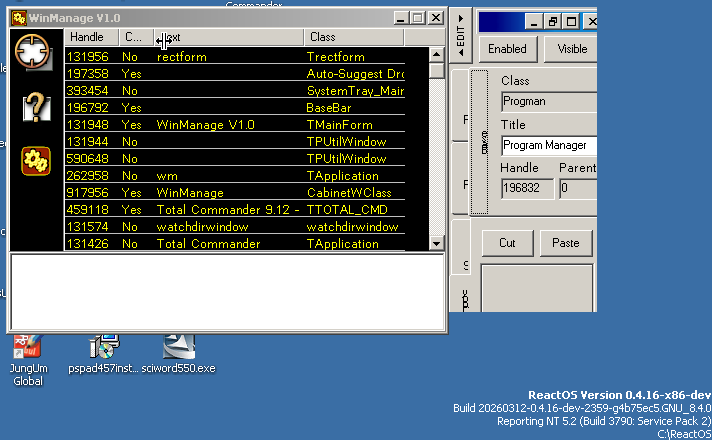Click the gears settings icon
This screenshot has height=440, width=712.
pyautogui.click(x=36, y=160)
